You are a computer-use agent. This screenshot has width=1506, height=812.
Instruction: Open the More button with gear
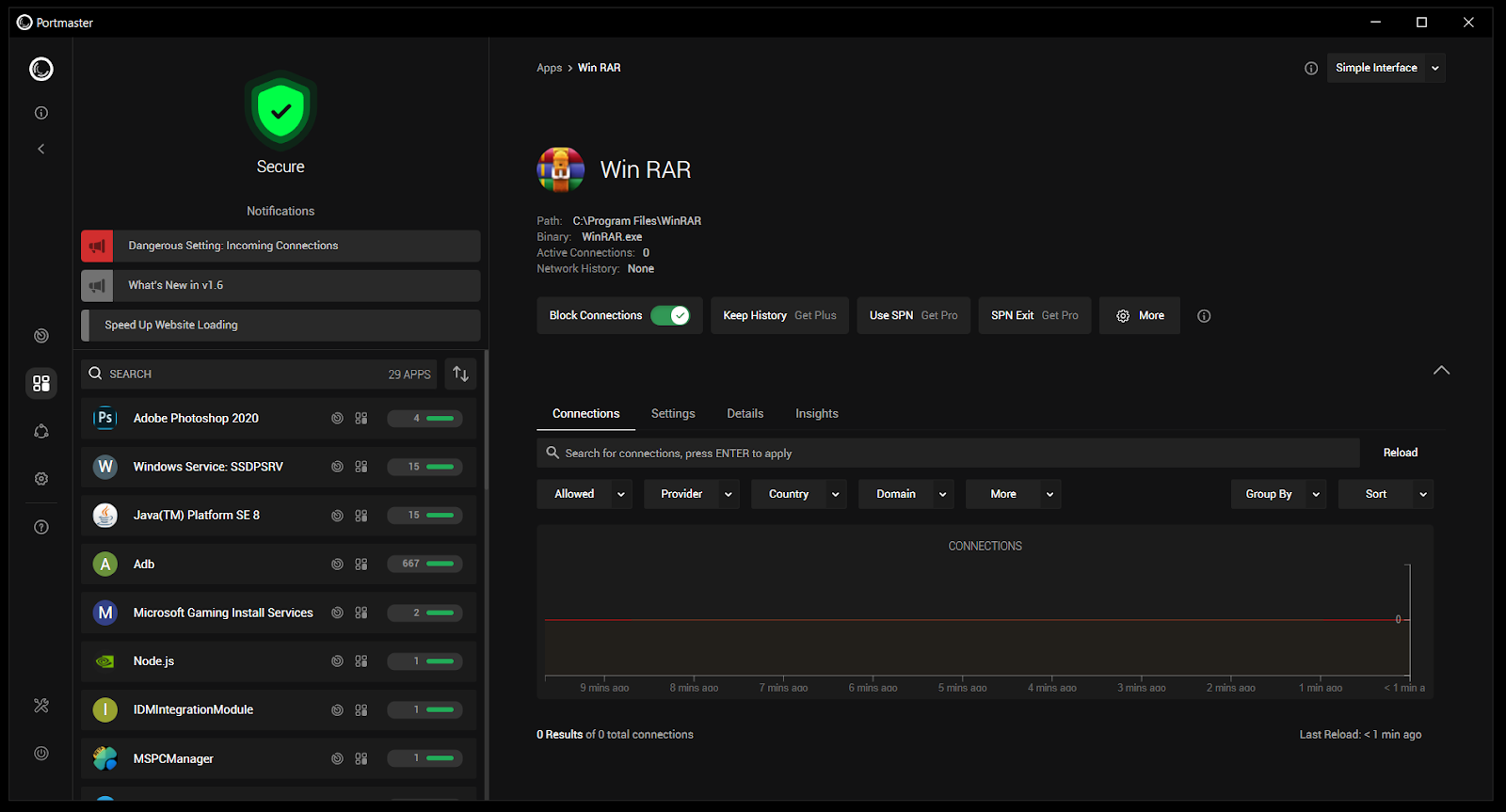pyautogui.click(x=1140, y=315)
